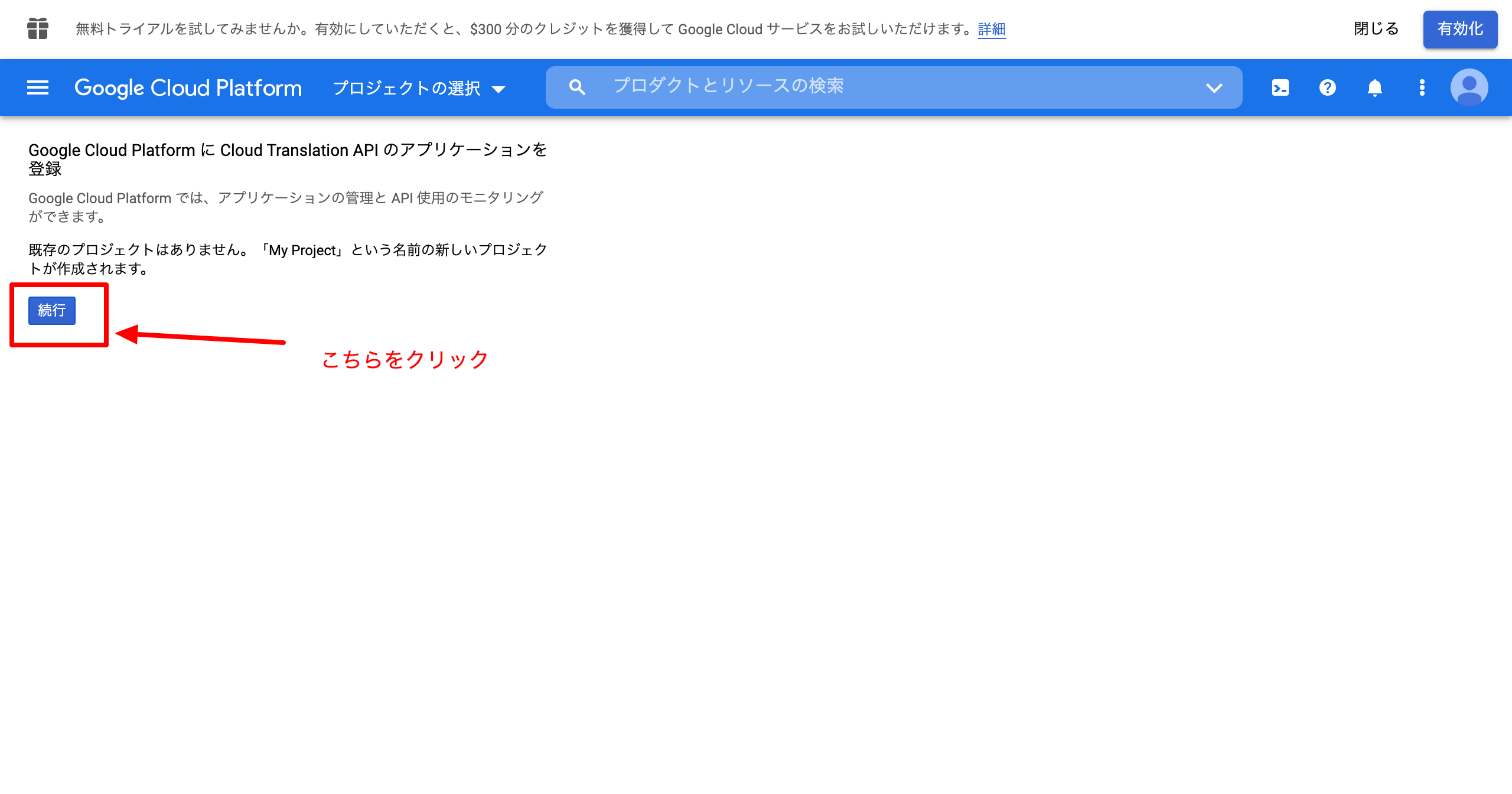Click the 「My Project」 new project notice text
The height and width of the screenshot is (794, 1512).
point(288,259)
